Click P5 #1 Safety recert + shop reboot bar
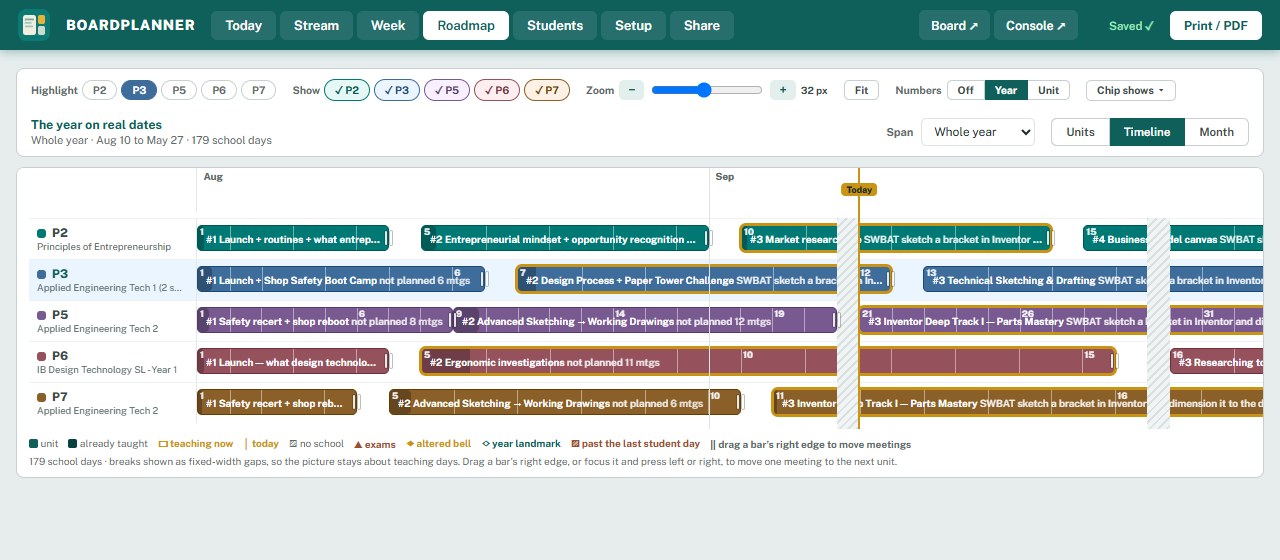1280x560 pixels. coord(325,321)
